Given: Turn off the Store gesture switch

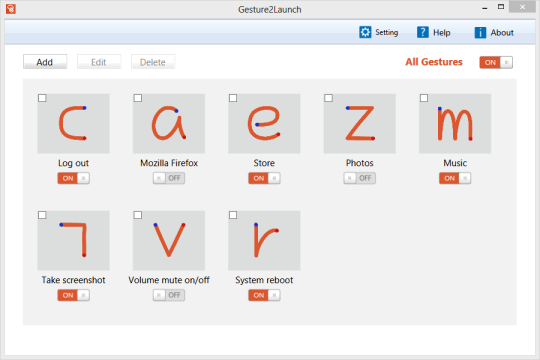Looking at the screenshot, I should point(264,178).
